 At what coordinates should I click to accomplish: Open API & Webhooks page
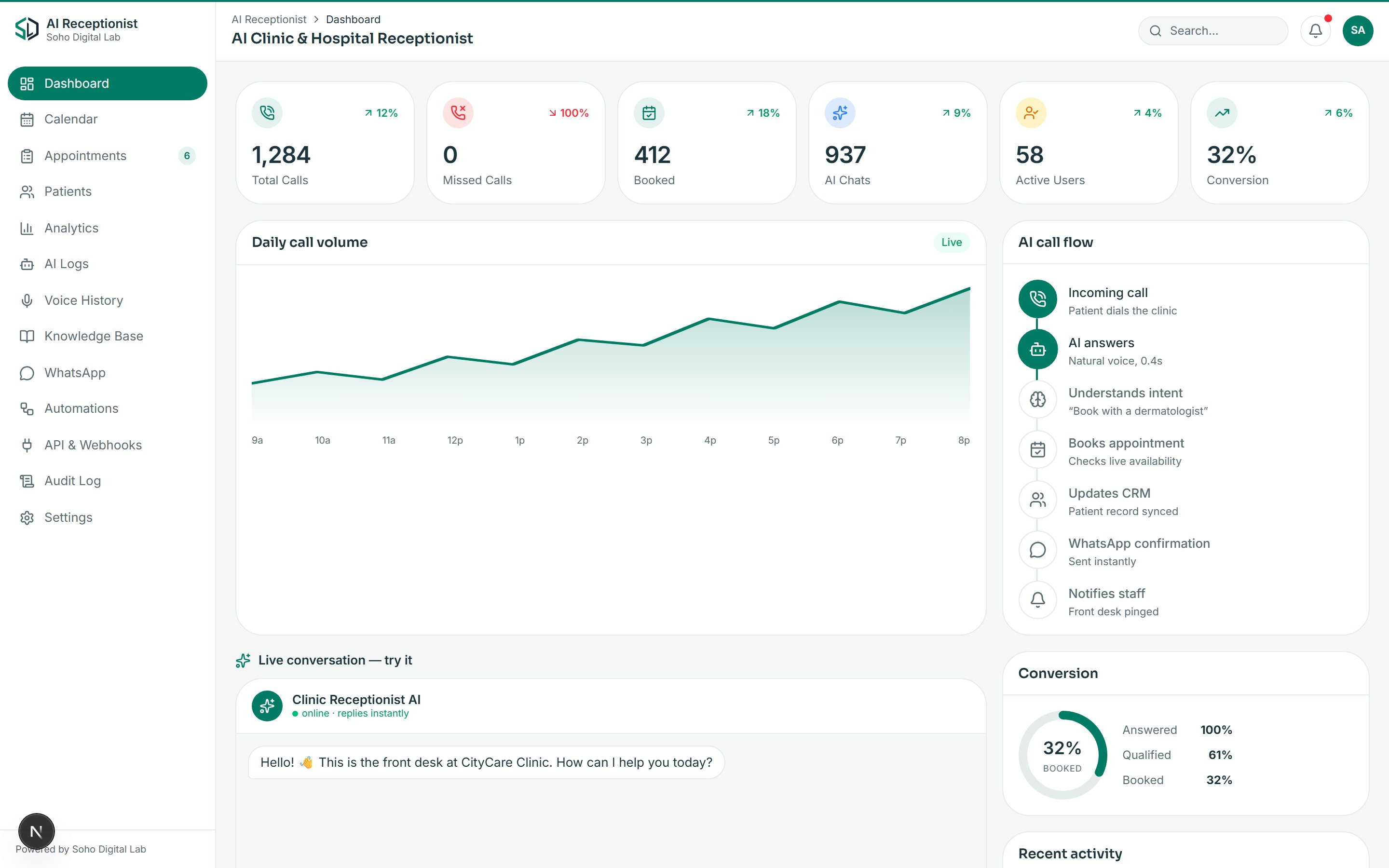click(108, 445)
